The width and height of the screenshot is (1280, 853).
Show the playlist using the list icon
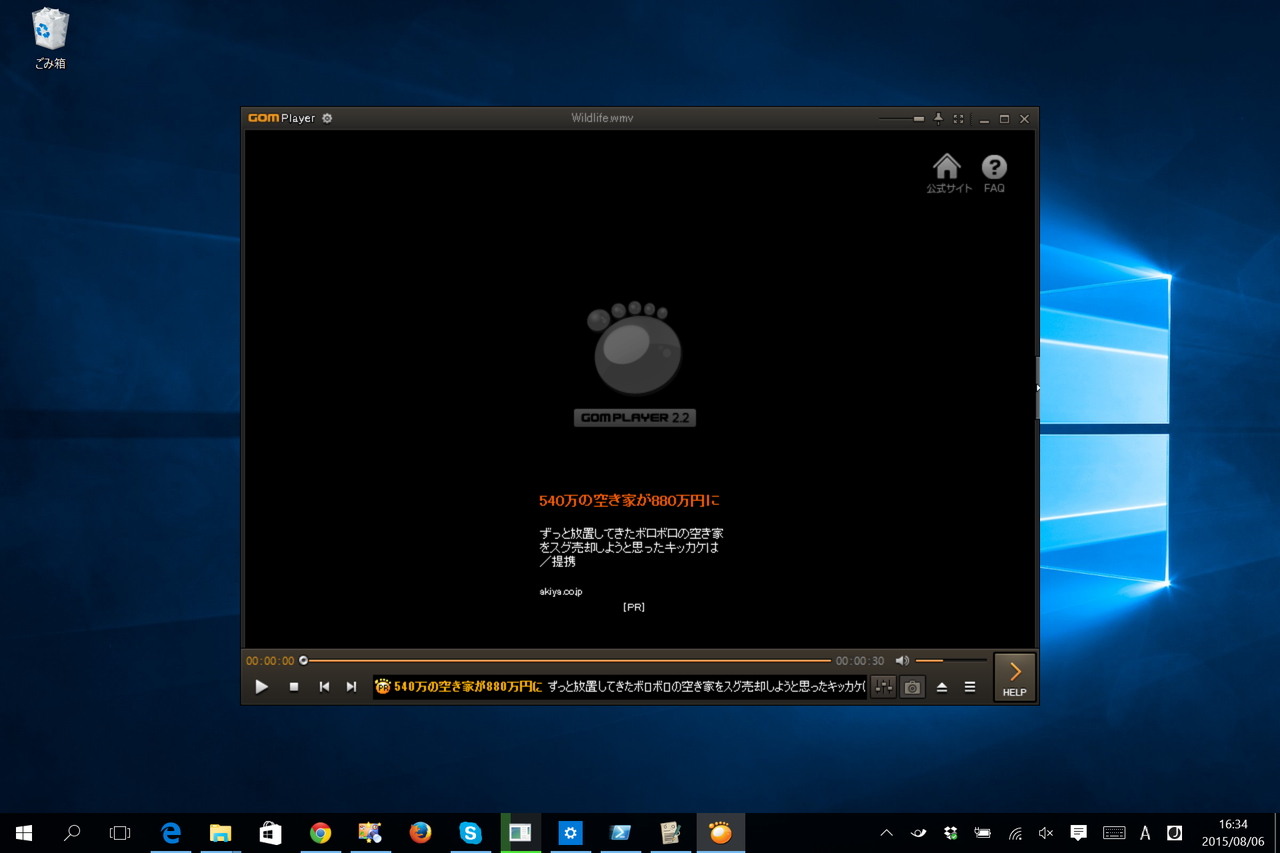click(970, 687)
